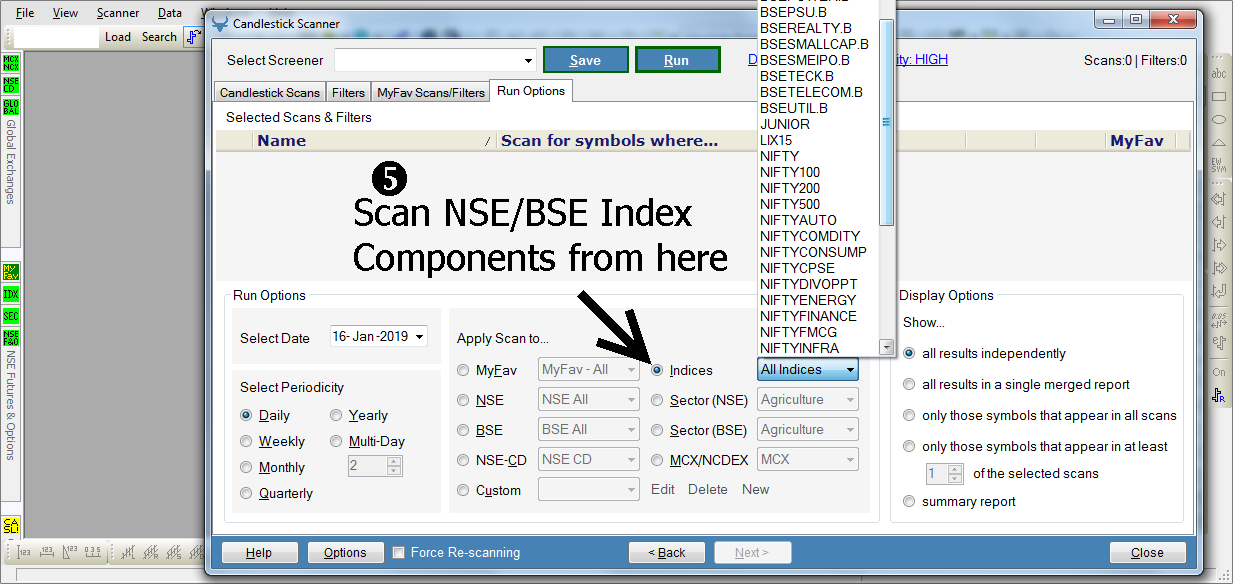Viewport: 1233px width, 584px height.
Task: Expand the BSE All dropdown
Action: point(589,430)
